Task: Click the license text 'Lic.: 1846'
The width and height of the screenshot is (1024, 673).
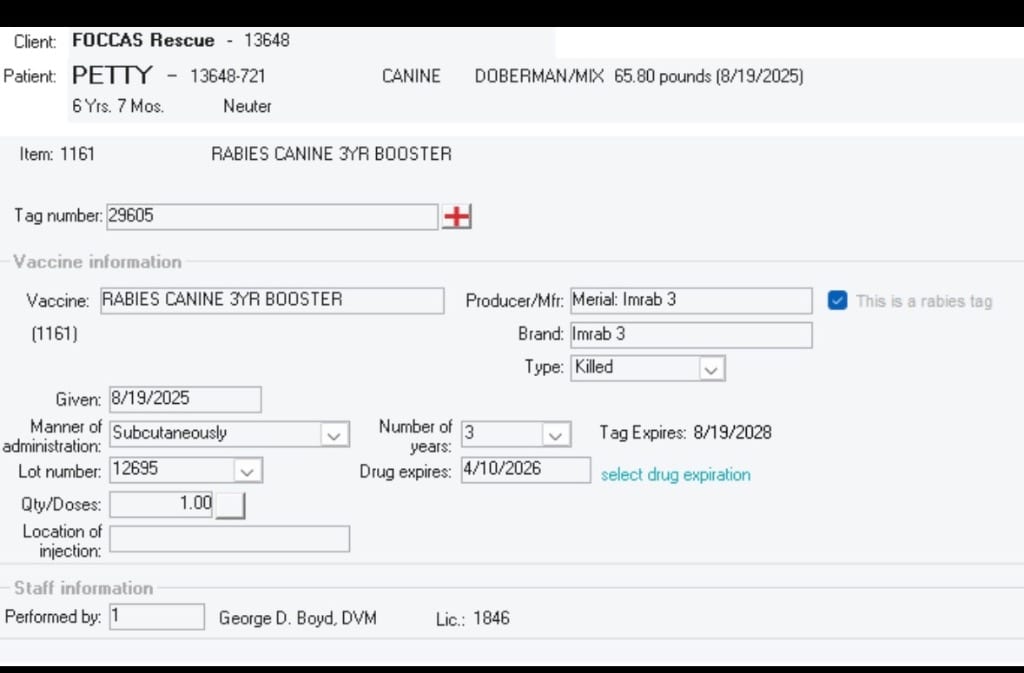Action: click(x=473, y=619)
